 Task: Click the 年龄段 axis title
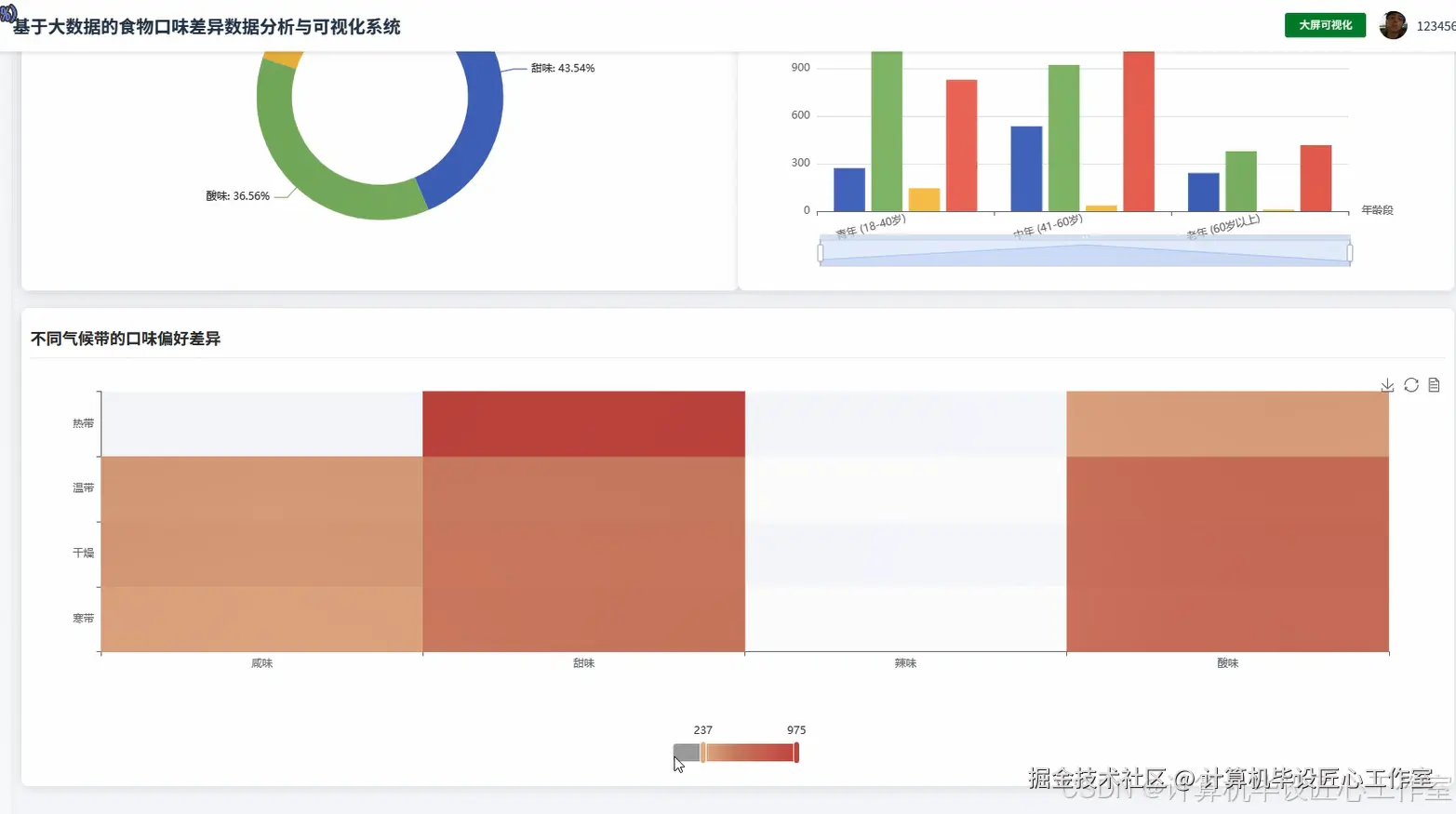point(1378,210)
